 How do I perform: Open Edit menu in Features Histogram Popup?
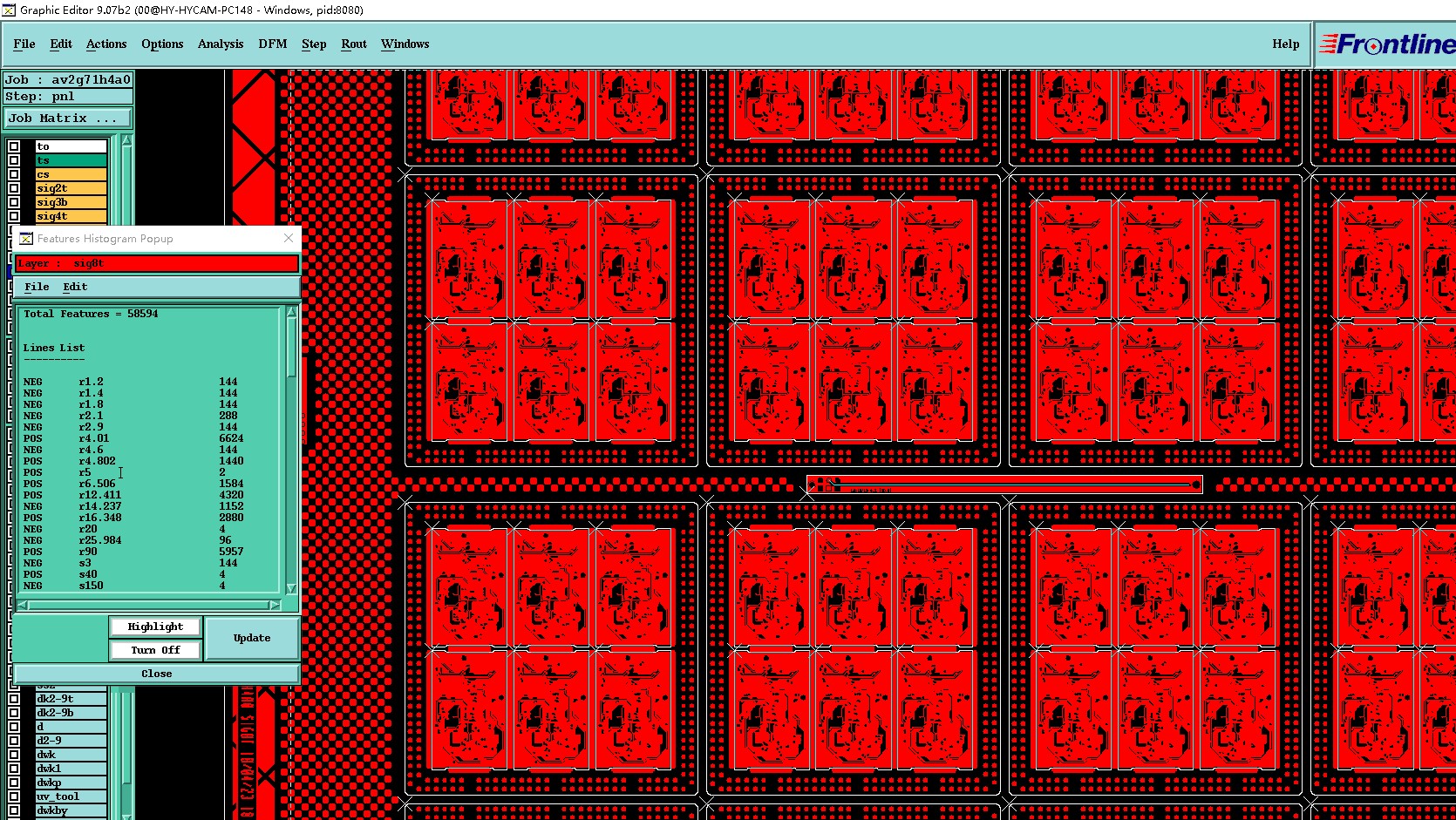point(75,287)
